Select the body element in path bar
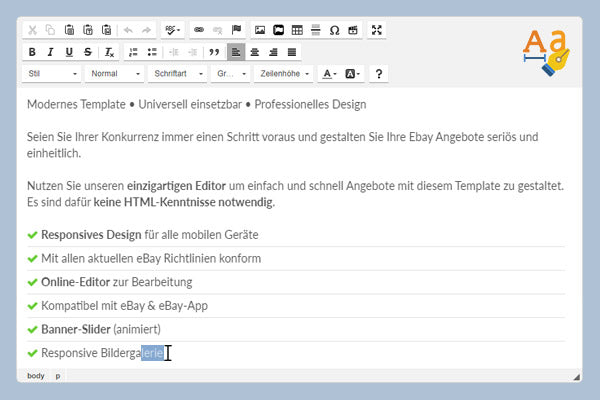The height and width of the screenshot is (400, 600). pyautogui.click(x=35, y=375)
